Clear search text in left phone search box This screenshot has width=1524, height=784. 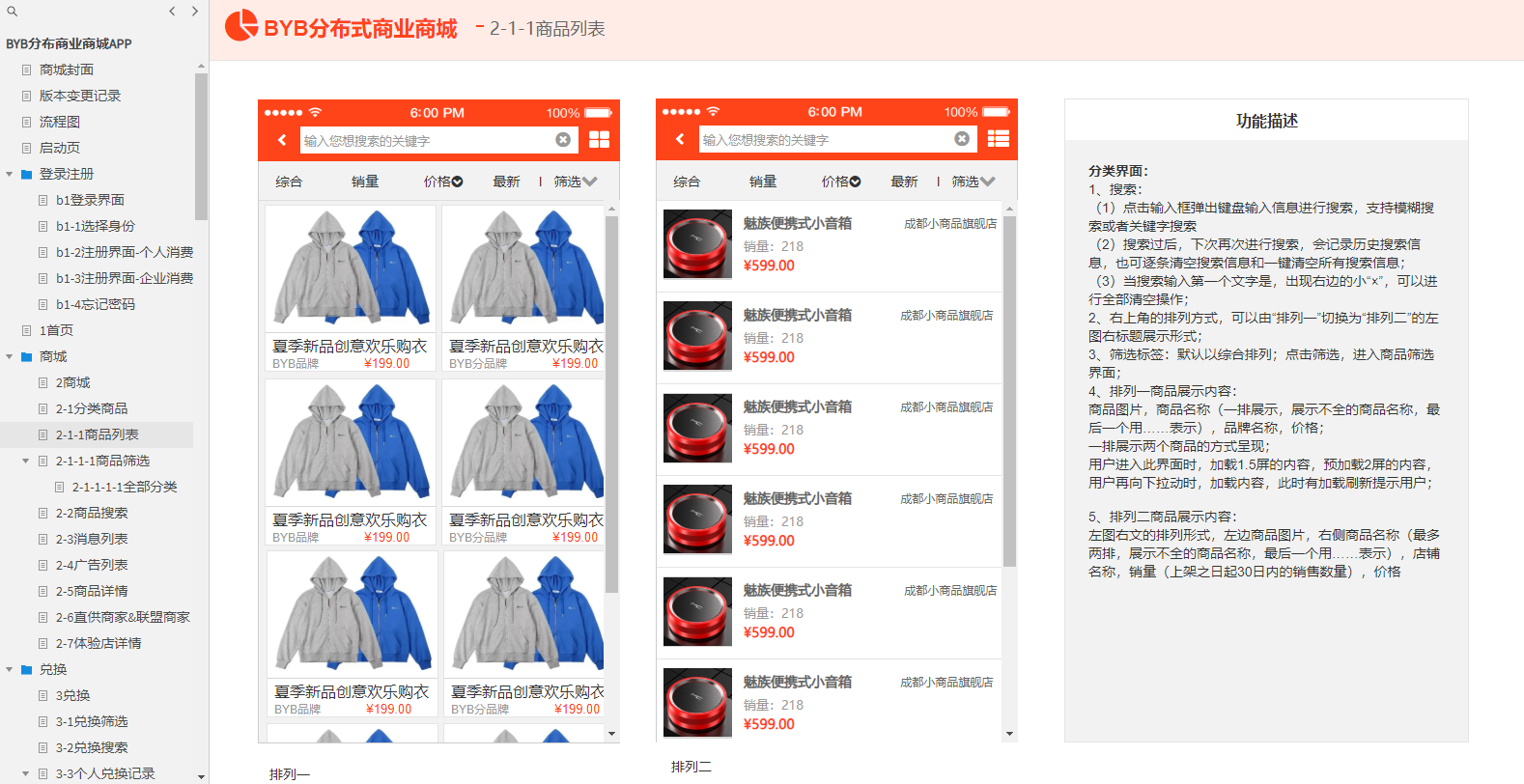tap(563, 140)
